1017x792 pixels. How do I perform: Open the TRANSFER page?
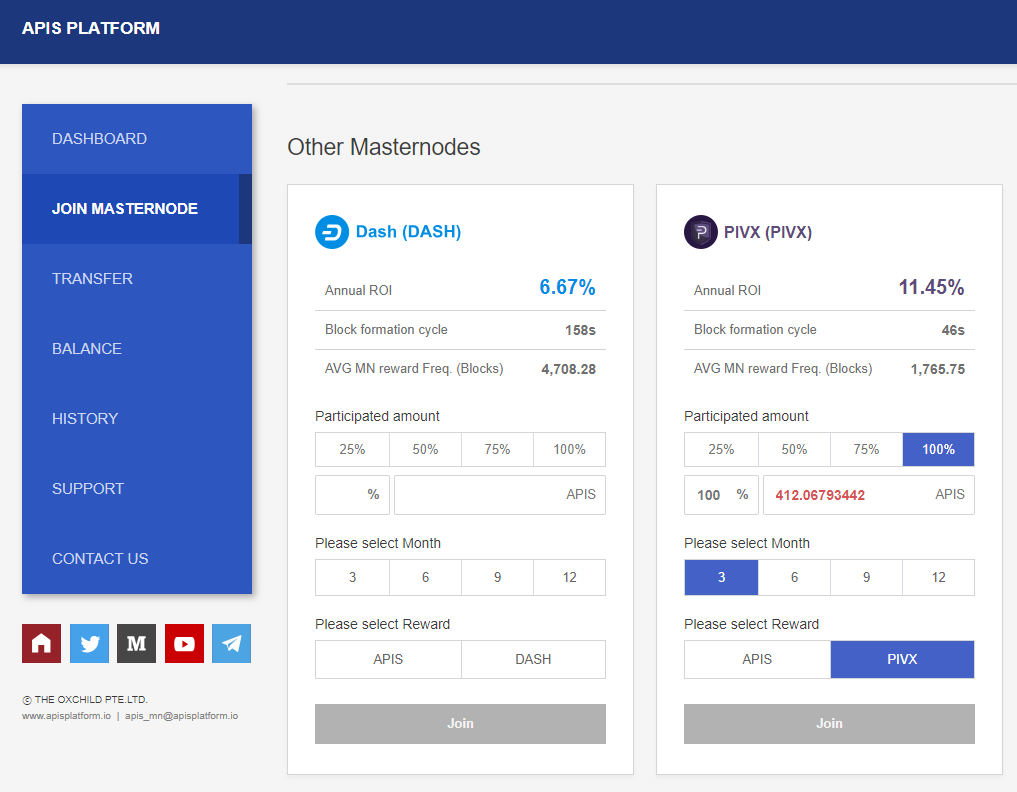[x=137, y=279]
